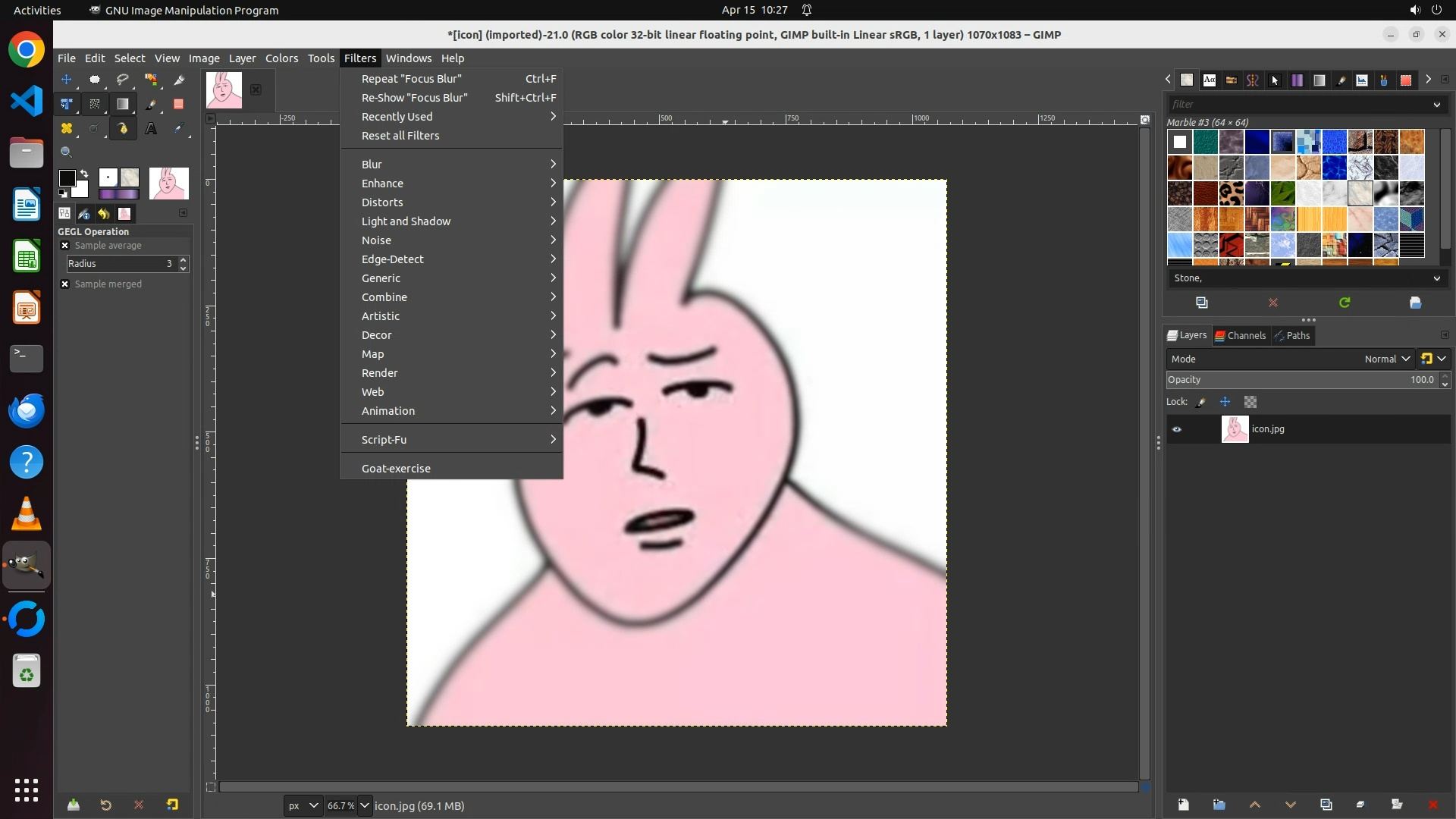Click the black foreground color swatch
Image resolution: width=1456 pixels, height=819 pixels.
pos(67,178)
